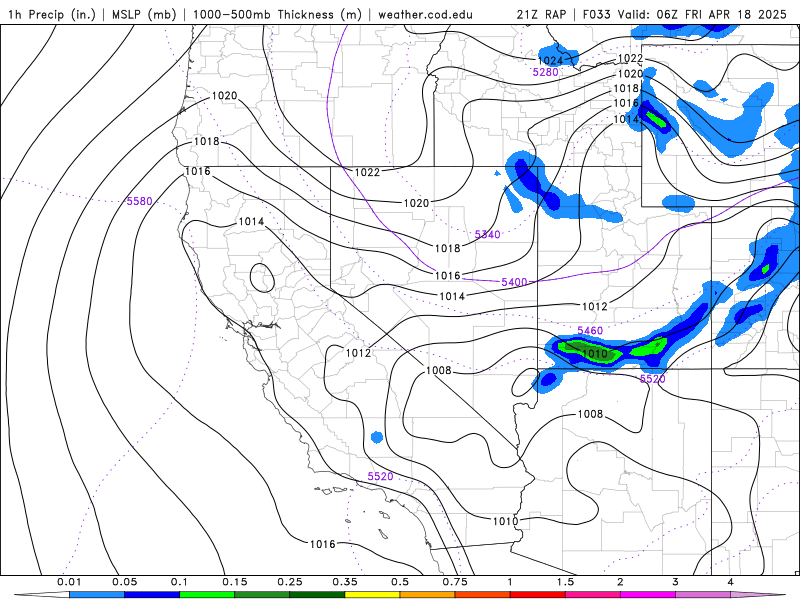Select the orchid 3 inch legend swatch
The height and width of the screenshot is (600, 800).
[x=703, y=595]
